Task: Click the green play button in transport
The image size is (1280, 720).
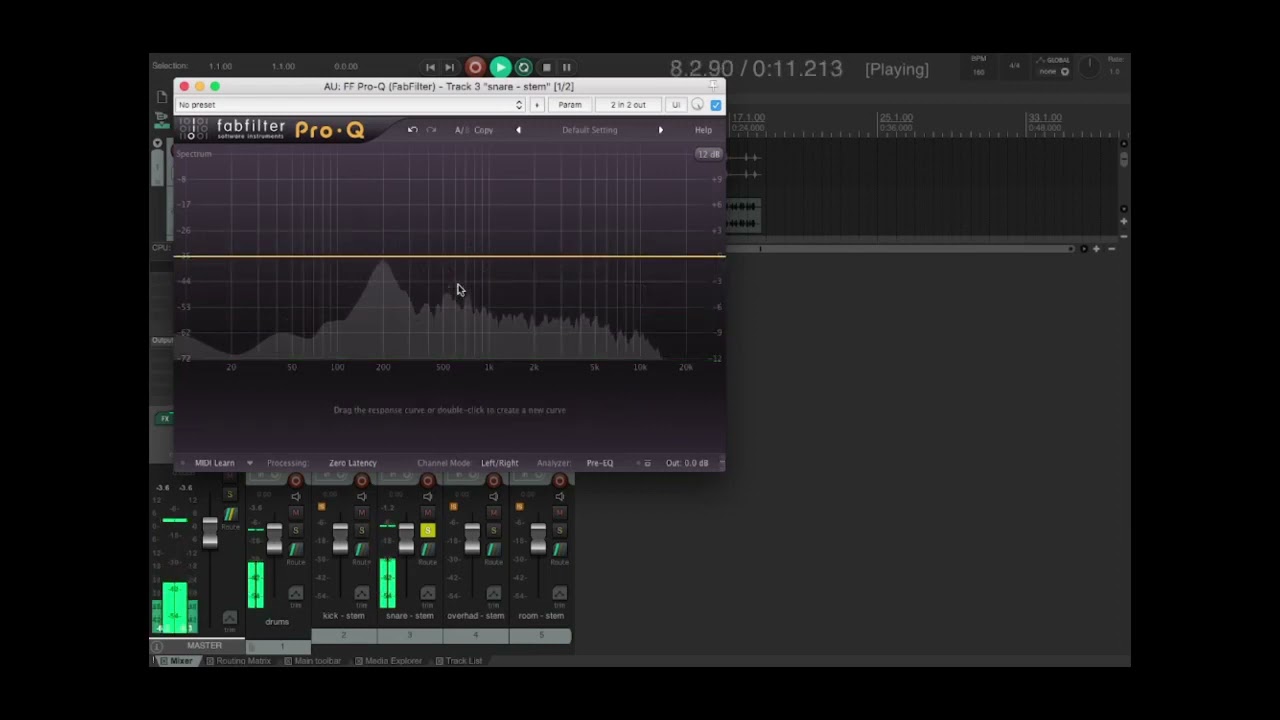Action: 500,67
